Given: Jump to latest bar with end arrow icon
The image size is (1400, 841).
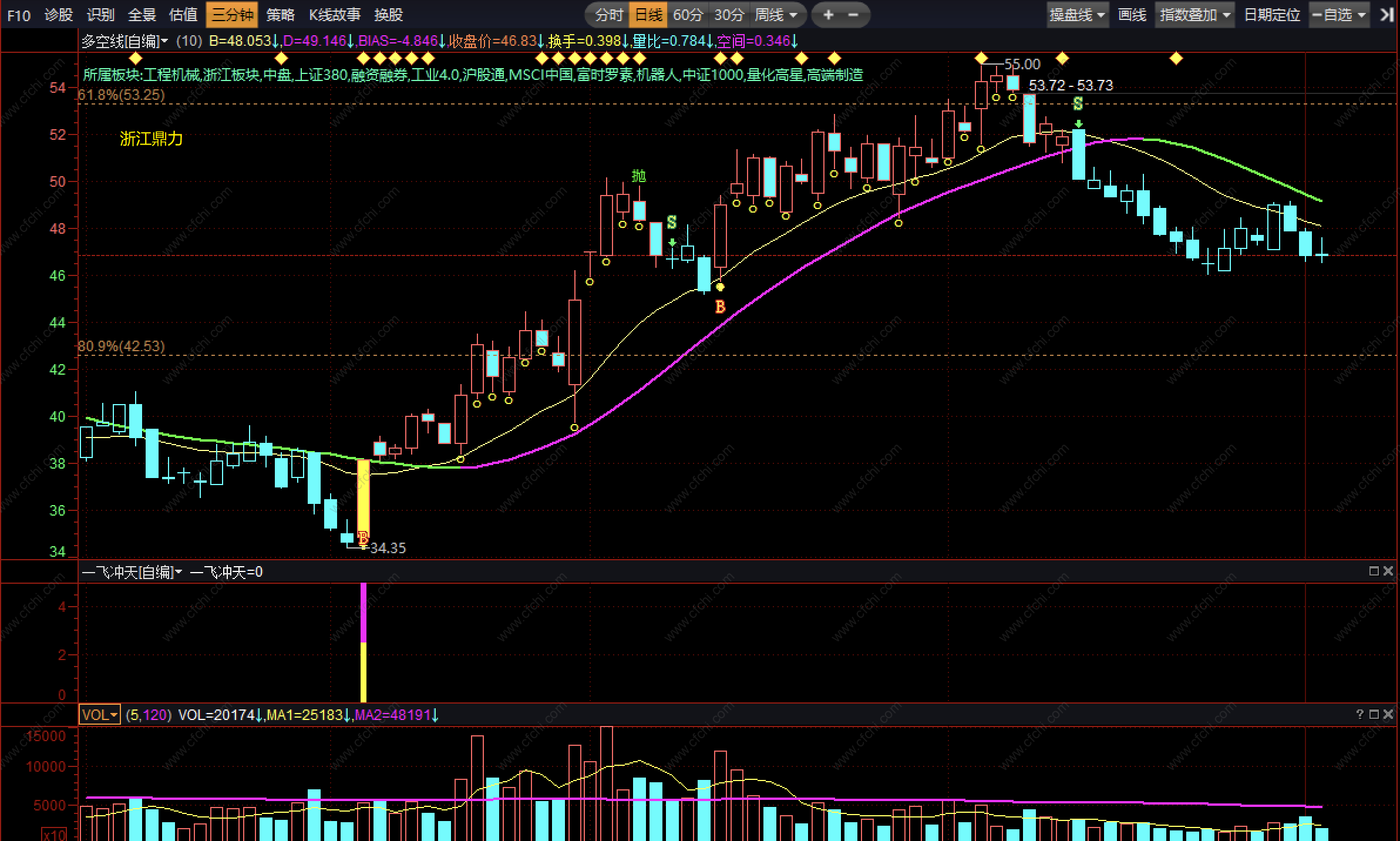Looking at the screenshot, I should (x=1387, y=15).
